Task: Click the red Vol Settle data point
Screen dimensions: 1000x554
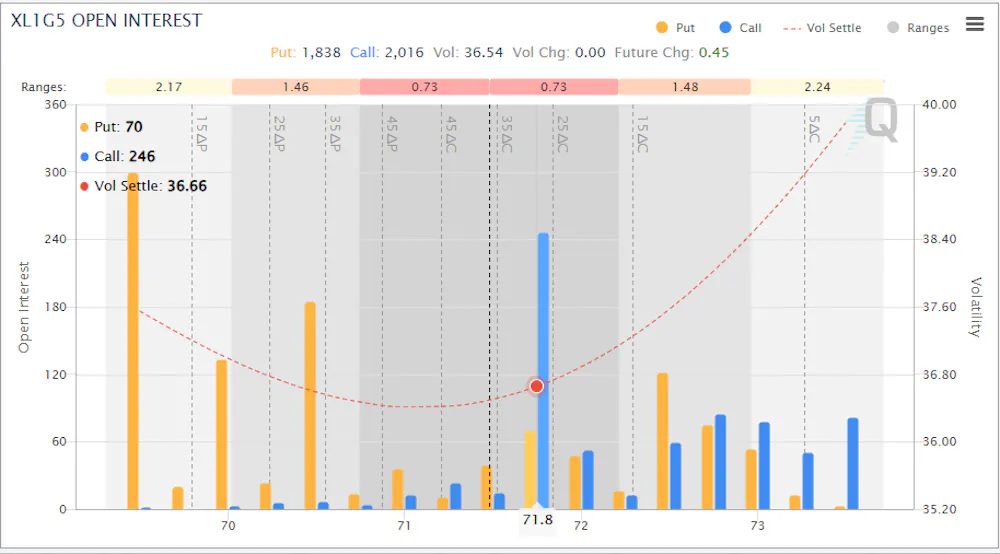Action: [x=536, y=386]
